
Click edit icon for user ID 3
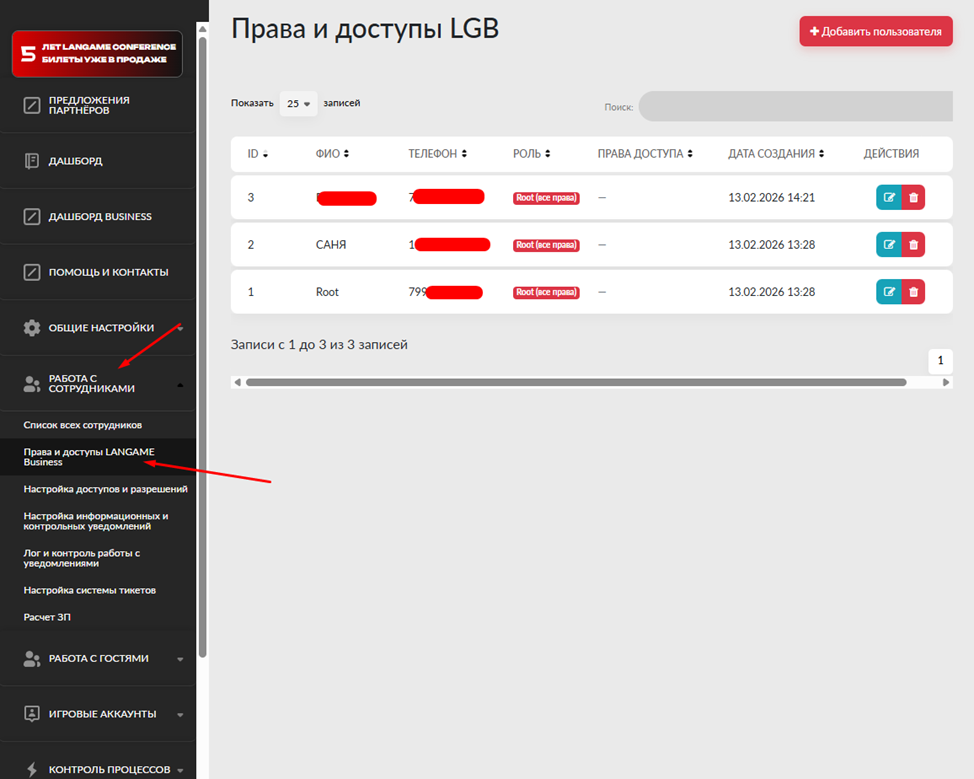coord(888,197)
